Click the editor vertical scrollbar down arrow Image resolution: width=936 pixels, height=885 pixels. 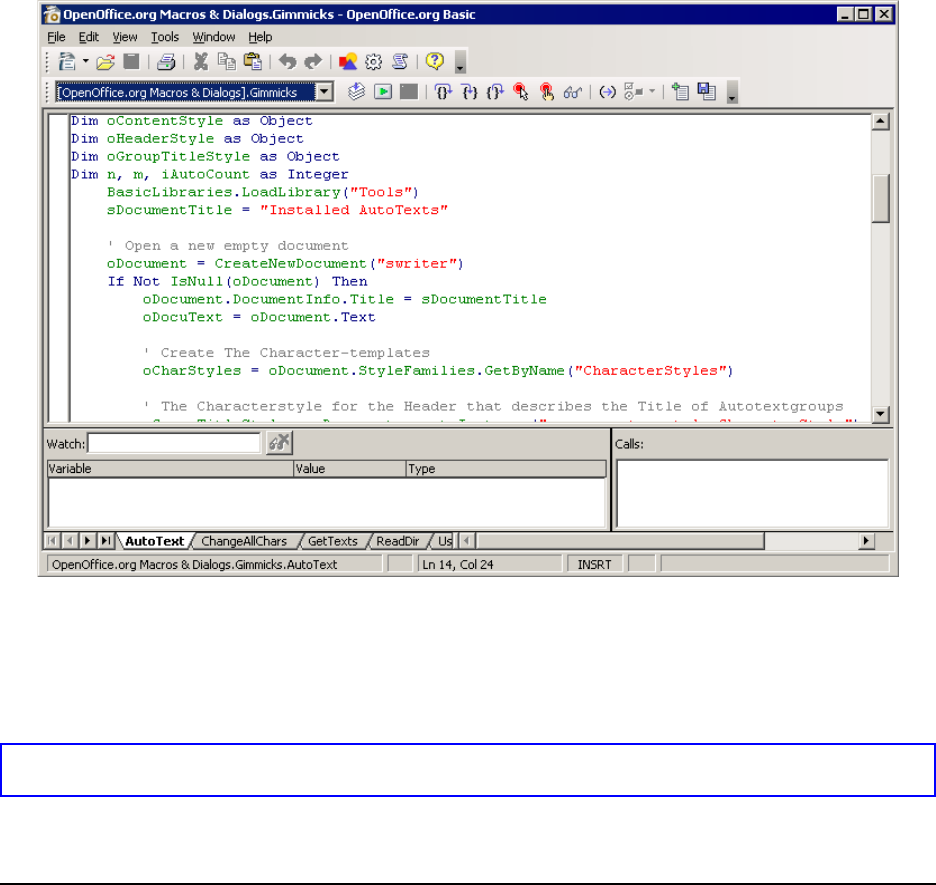880,414
